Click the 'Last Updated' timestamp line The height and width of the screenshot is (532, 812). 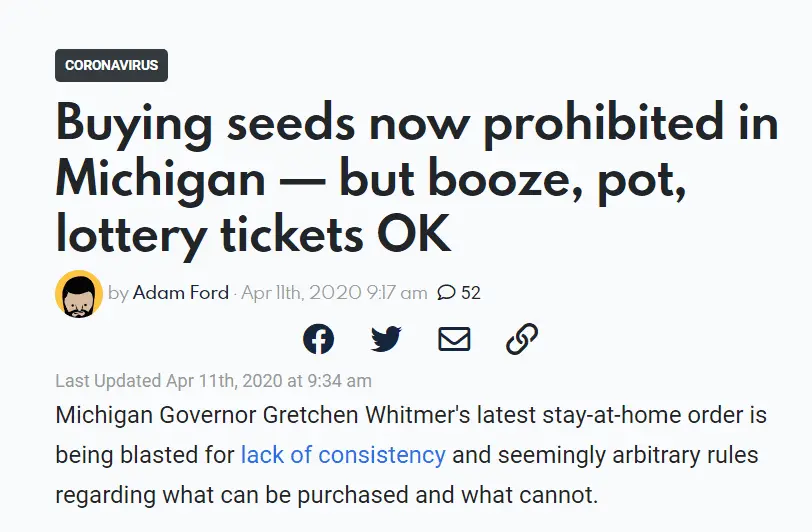pyautogui.click(x=213, y=380)
